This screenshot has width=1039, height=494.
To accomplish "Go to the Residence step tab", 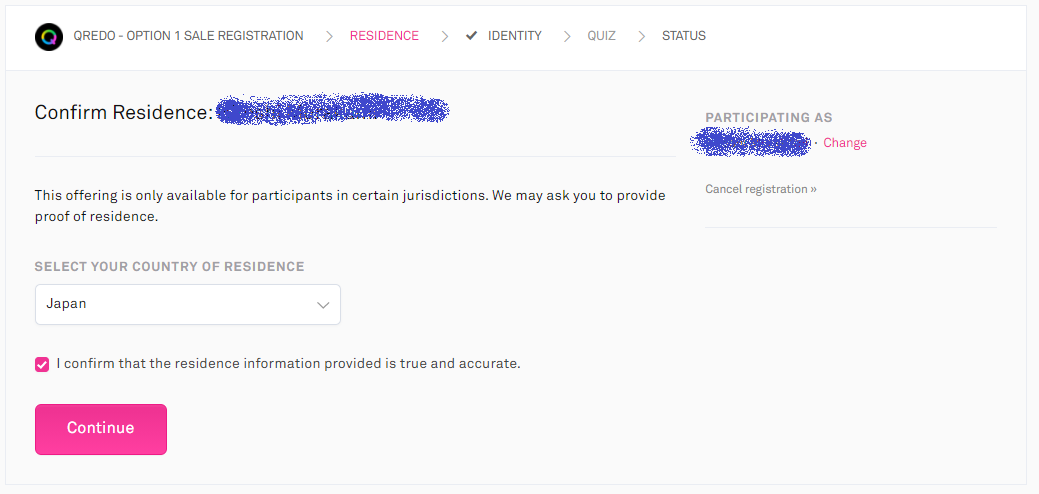I will pyautogui.click(x=384, y=36).
